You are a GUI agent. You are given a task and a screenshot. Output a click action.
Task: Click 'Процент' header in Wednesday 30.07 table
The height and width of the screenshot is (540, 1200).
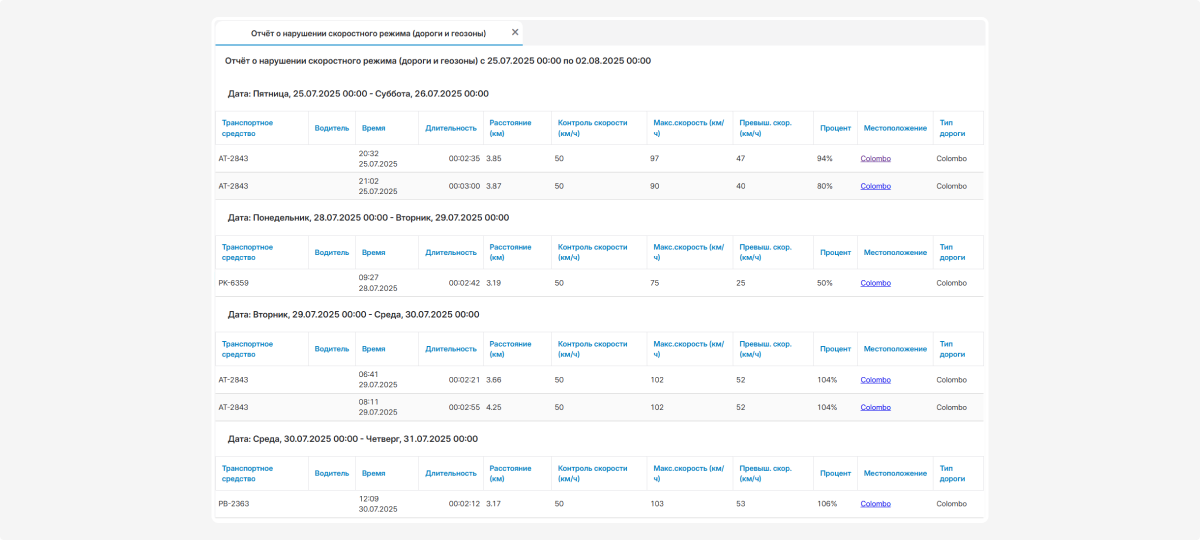click(x=835, y=473)
